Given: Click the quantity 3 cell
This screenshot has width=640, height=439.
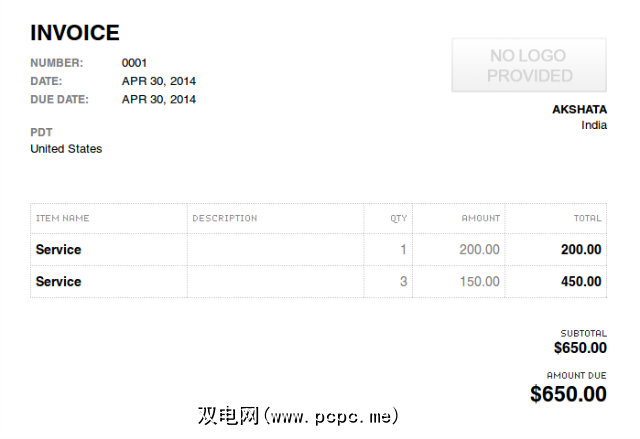Looking at the screenshot, I should click(403, 281).
